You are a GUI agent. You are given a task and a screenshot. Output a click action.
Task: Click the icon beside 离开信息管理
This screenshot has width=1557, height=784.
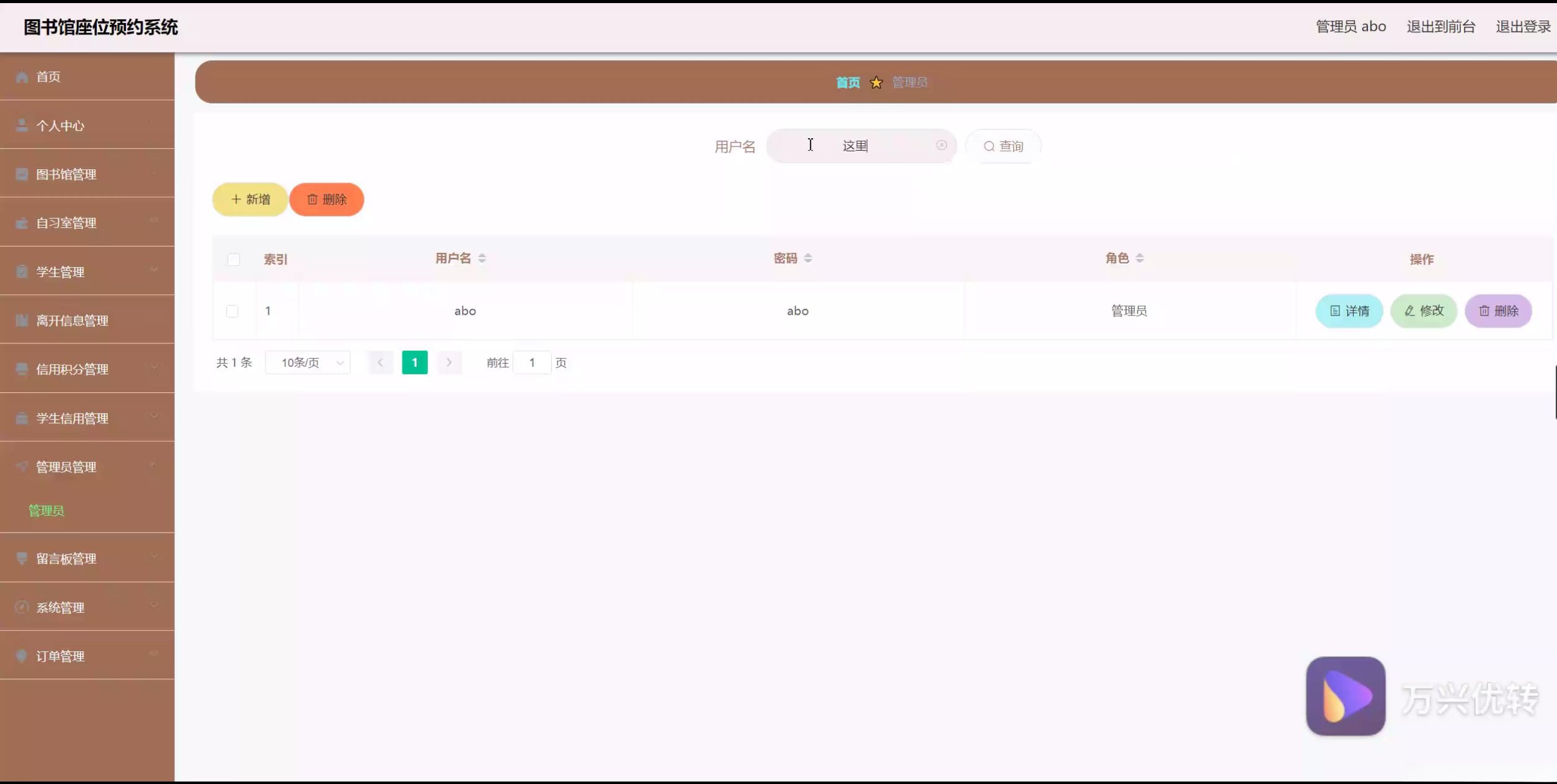click(22, 320)
